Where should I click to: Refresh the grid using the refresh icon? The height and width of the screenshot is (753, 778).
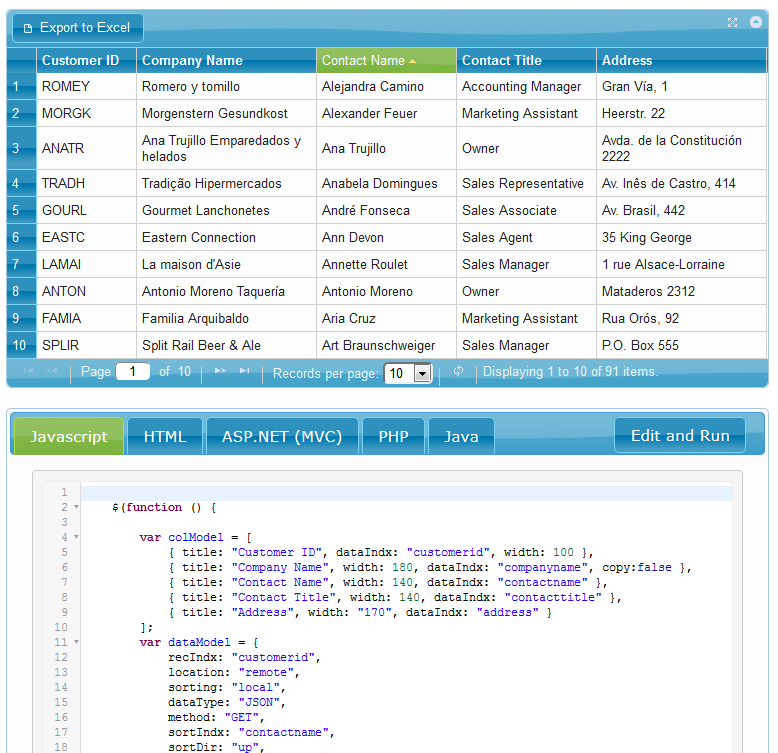[458, 371]
